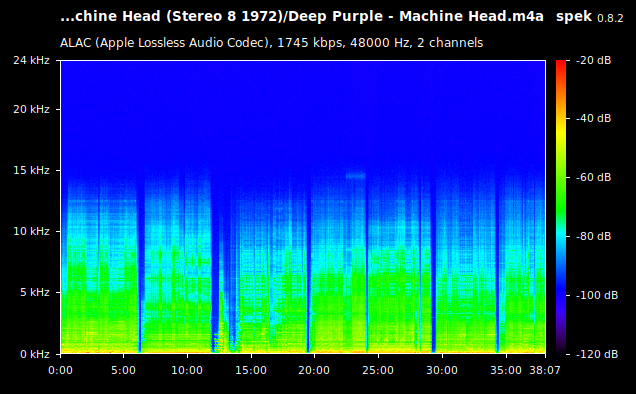This screenshot has height=394, width=636.
Task: Click the '10:00' time axis label
Action: point(187,370)
